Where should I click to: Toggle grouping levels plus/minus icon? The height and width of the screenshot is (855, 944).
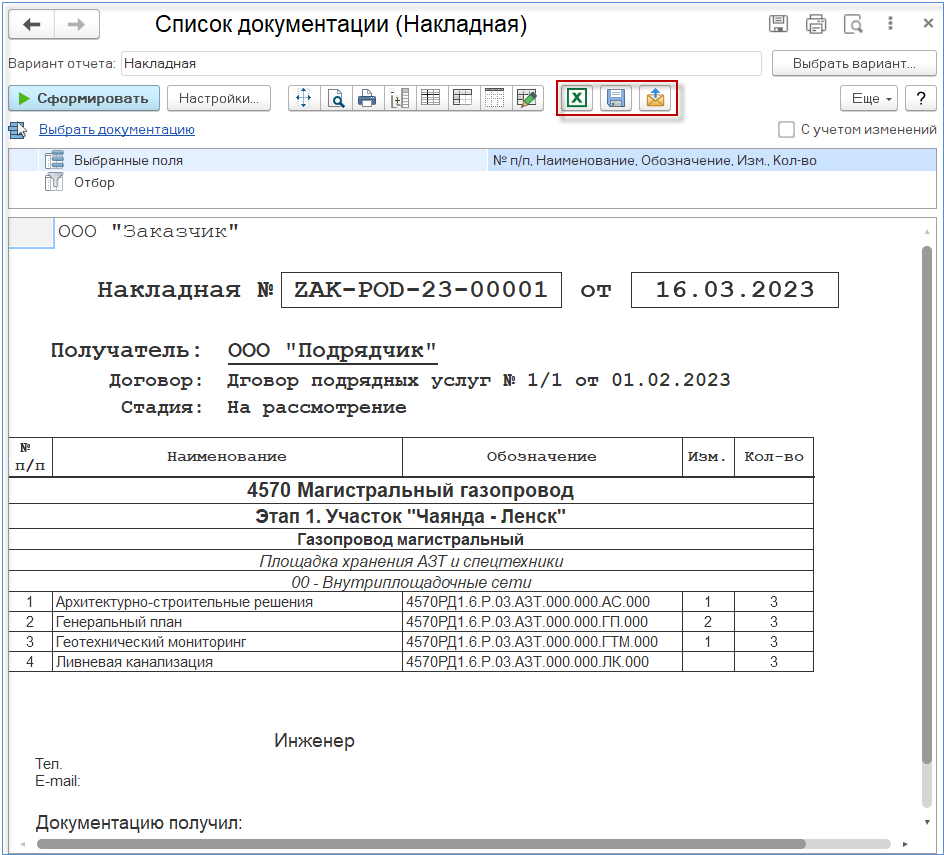coord(399,98)
